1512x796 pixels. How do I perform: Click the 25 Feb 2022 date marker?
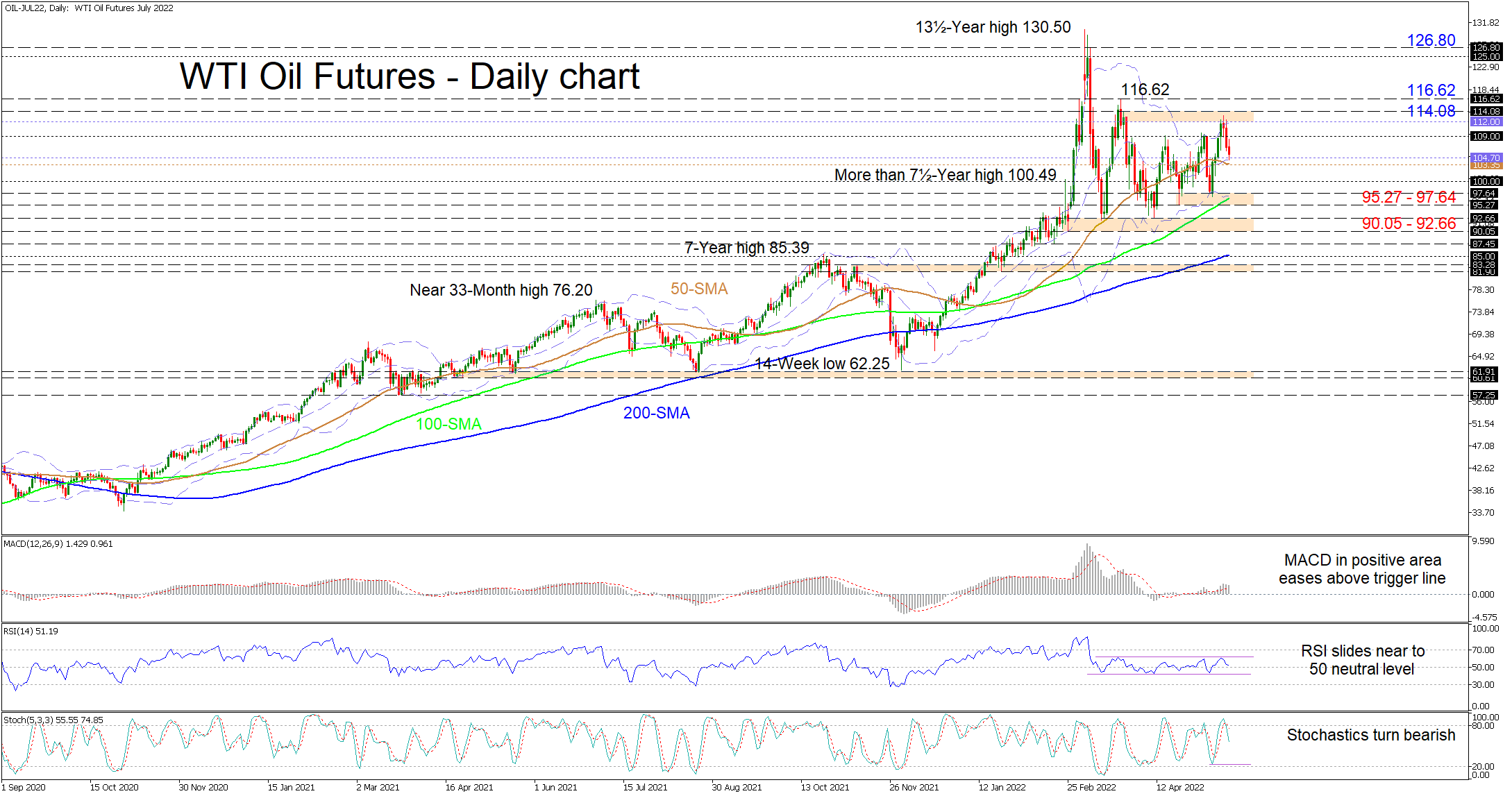pos(1091,787)
